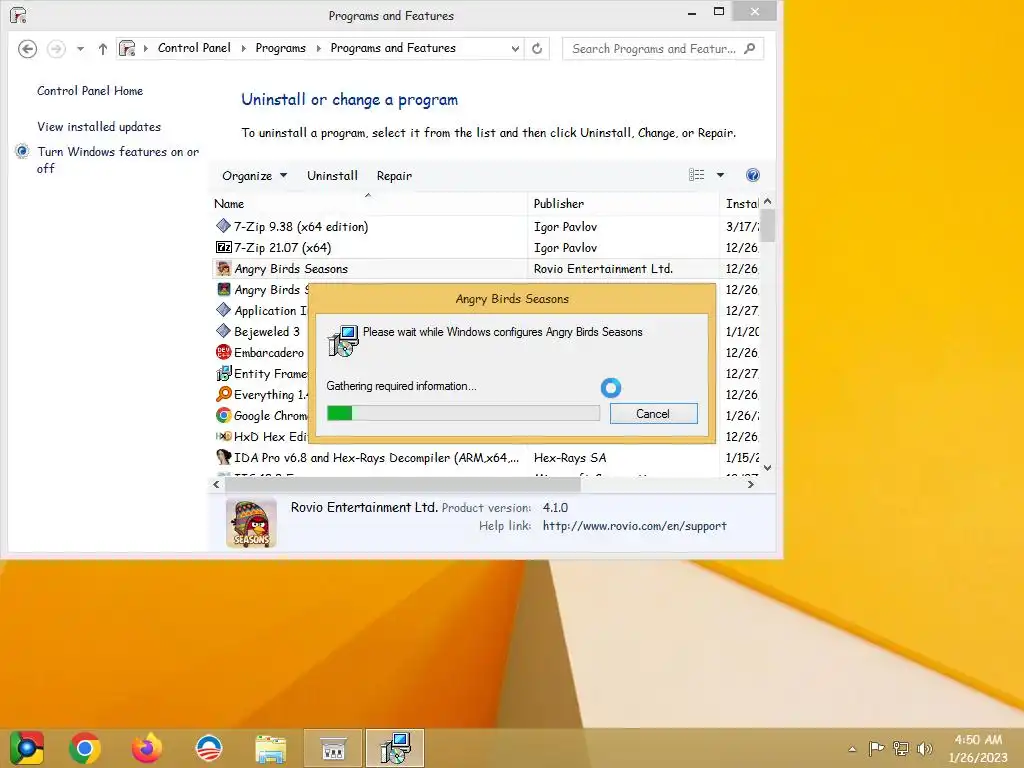This screenshot has height=768, width=1024.
Task: Click the IDA Pro program icon
Action: [x=223, y=457]
